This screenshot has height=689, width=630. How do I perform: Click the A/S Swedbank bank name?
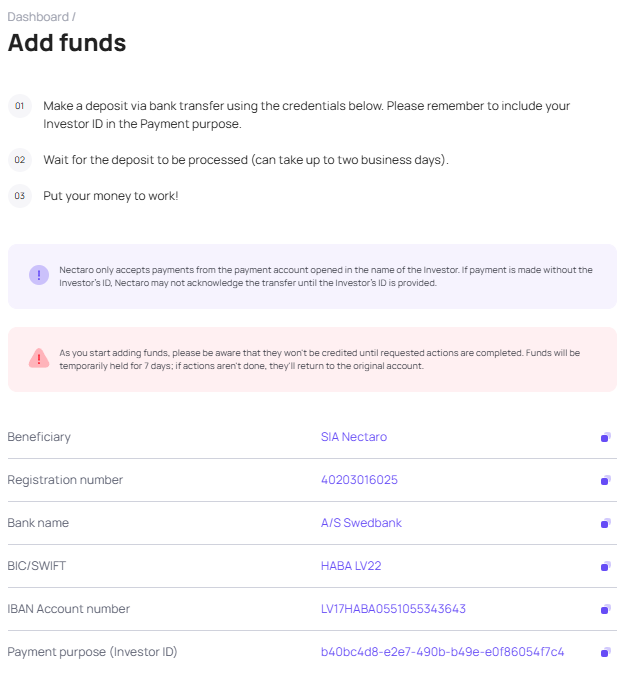click(361, 523)
